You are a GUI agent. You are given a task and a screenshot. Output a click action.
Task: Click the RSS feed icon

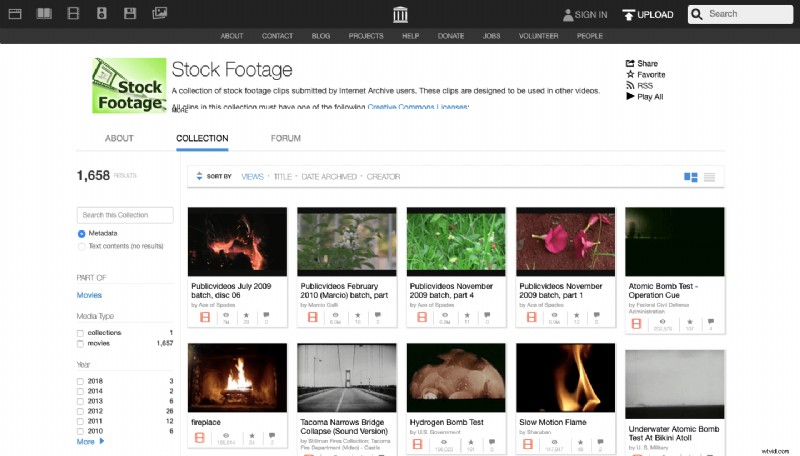(630, 86)
